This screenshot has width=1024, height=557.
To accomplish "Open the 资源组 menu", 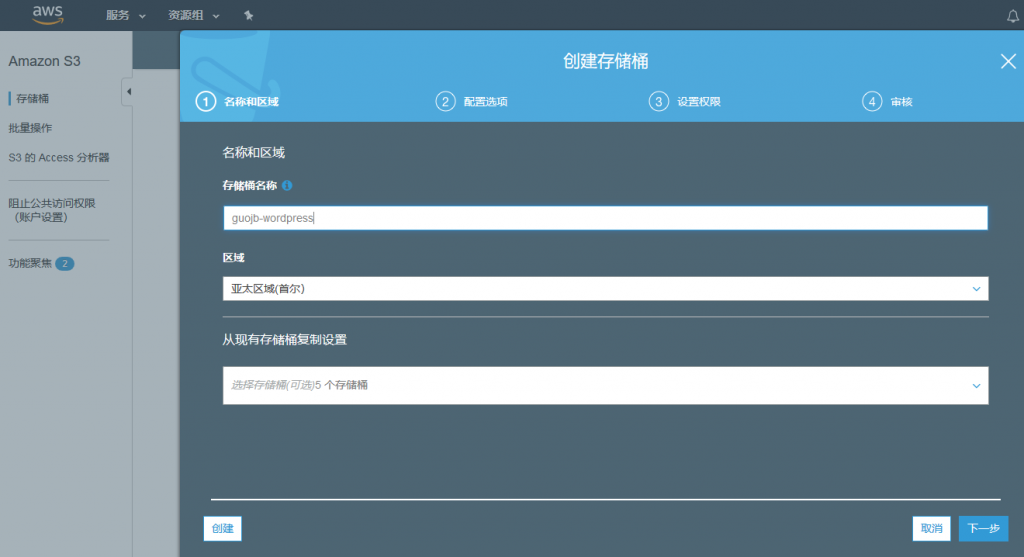I will coord(193,15).
